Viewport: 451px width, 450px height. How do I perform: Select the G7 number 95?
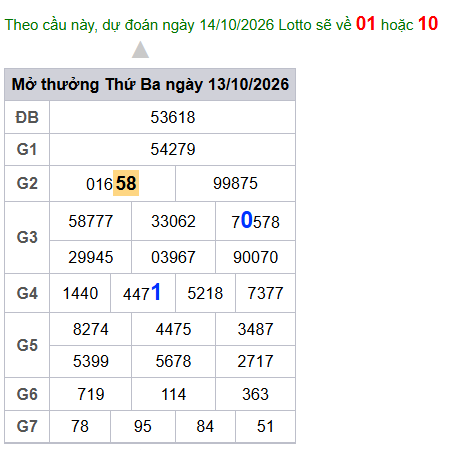coord(143,426)
